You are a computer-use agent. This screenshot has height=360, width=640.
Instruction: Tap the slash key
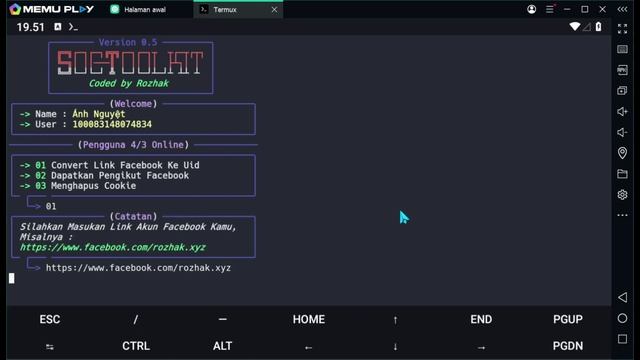coord(136,319)
